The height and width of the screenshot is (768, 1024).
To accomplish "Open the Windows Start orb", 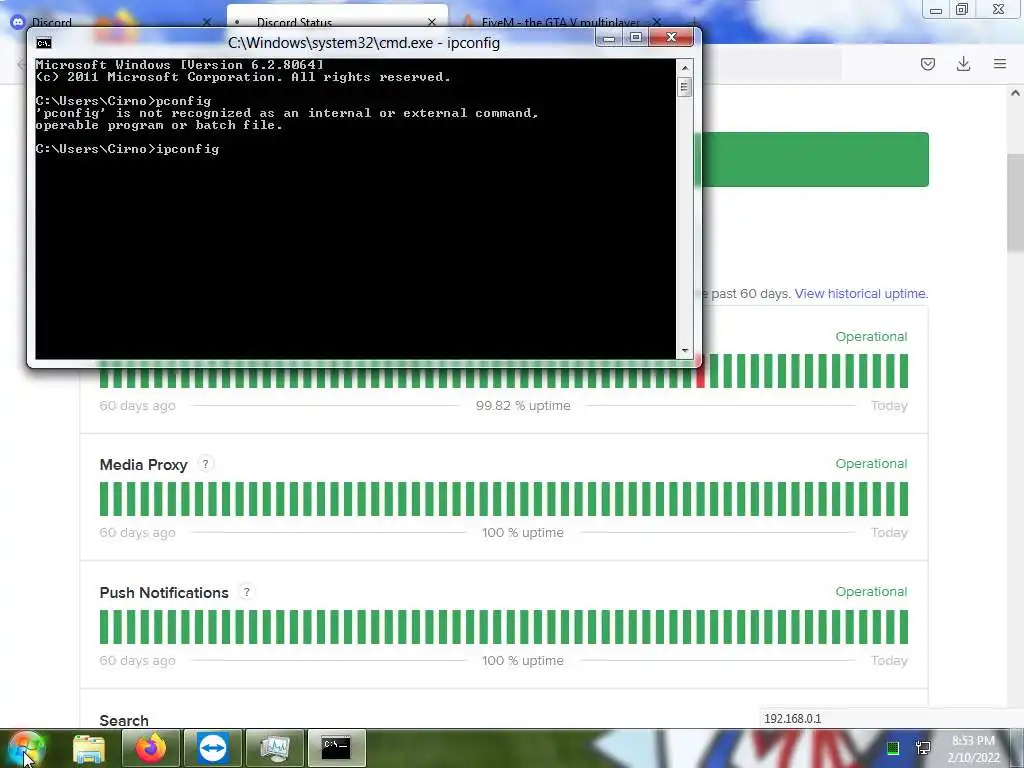I will (x=26, y=748).
